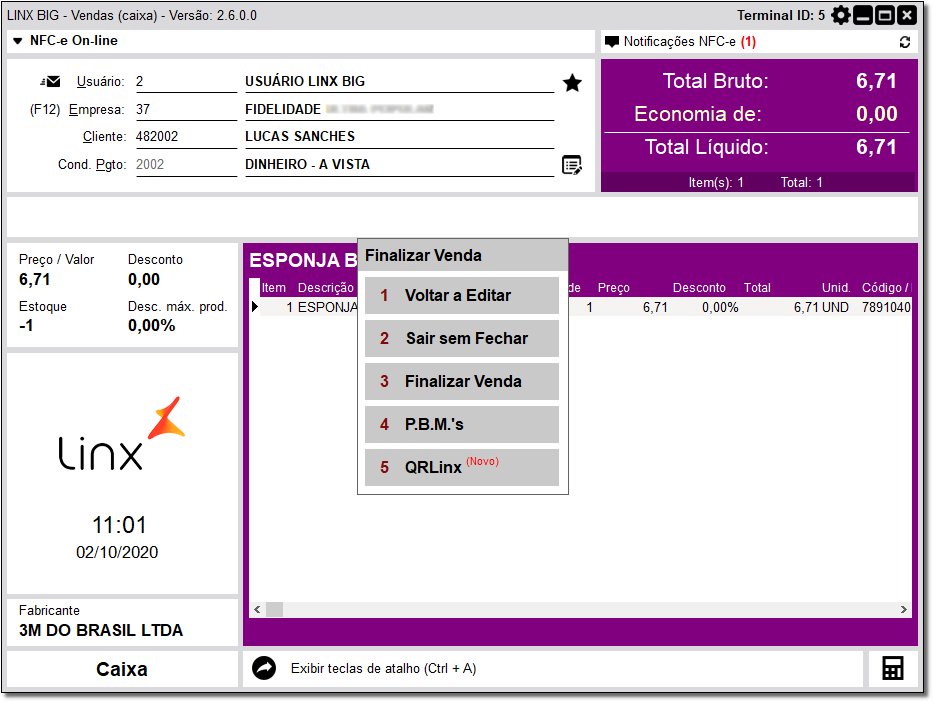
Task: Choose option 4 P.B.M.'s
Action: [x=462, y=424]
